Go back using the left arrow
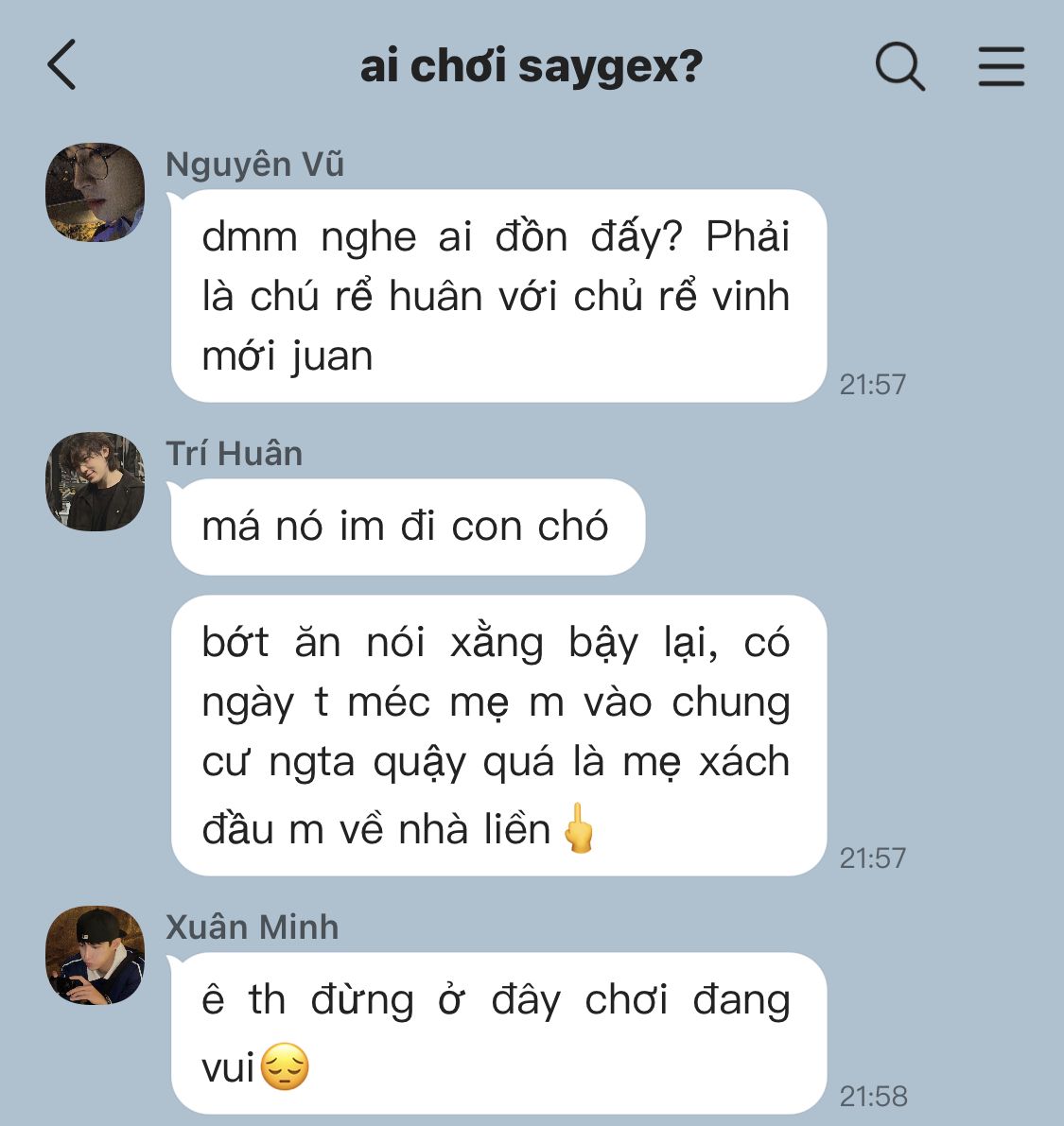The width and height of the screenshot is (1064, 1126). click(61, 64)
